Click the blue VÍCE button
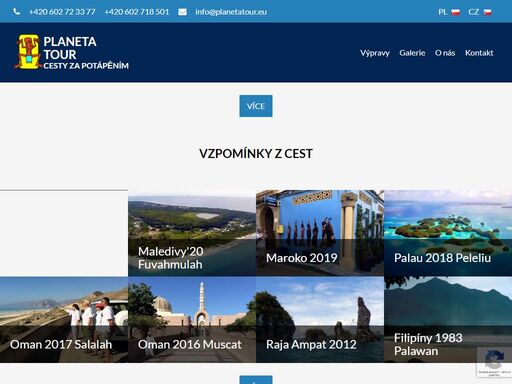Viewport: 512px width, 384px height. [x=256, y=106]
